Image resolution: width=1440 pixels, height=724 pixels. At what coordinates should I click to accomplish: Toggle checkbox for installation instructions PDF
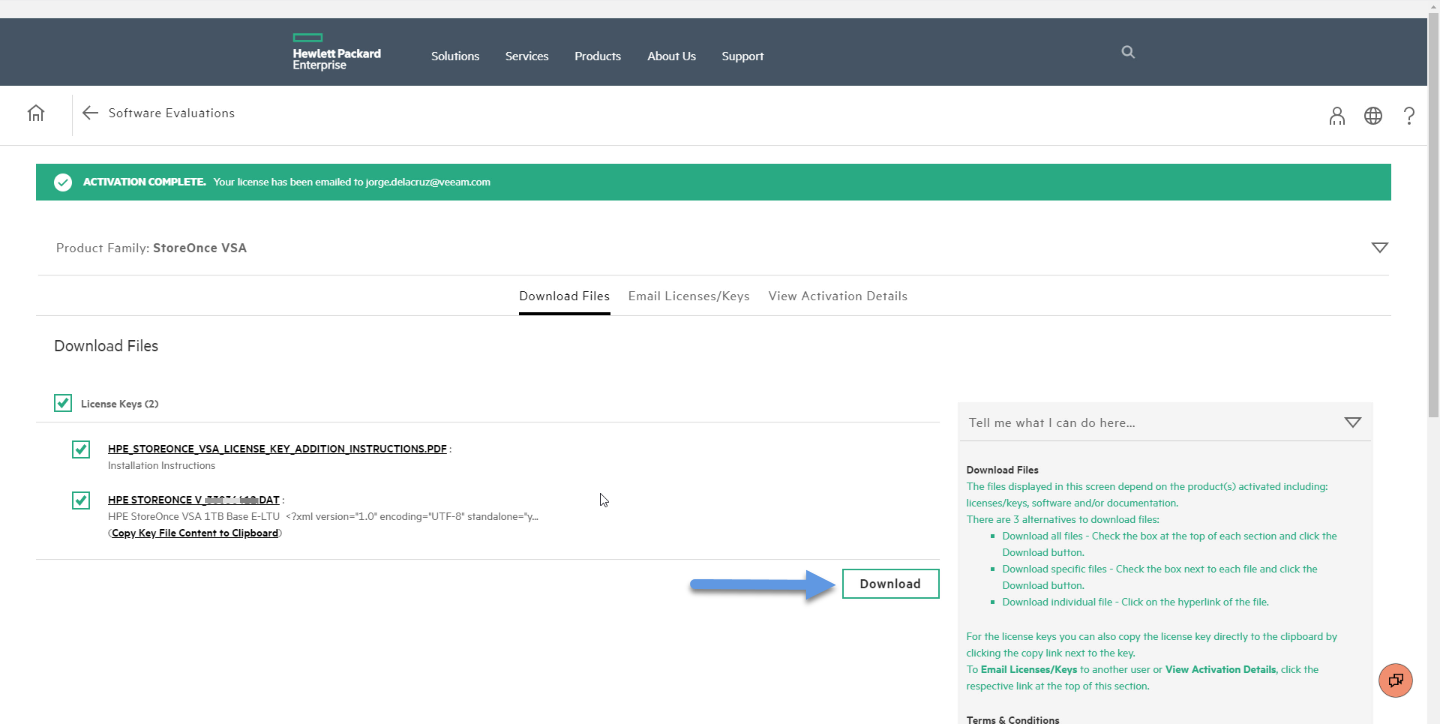point(81,449)
